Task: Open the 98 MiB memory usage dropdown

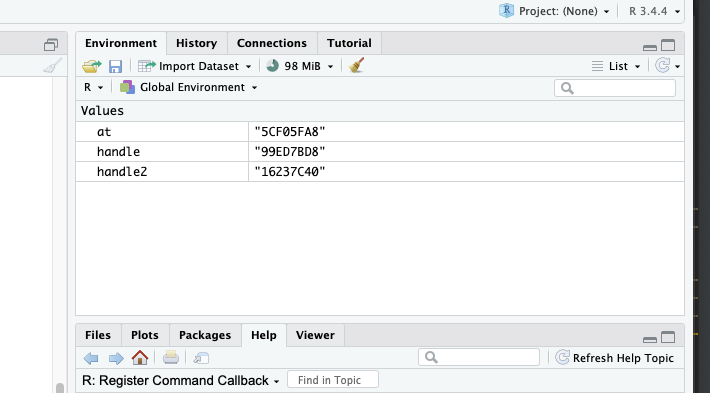Action: coord(300,66)
